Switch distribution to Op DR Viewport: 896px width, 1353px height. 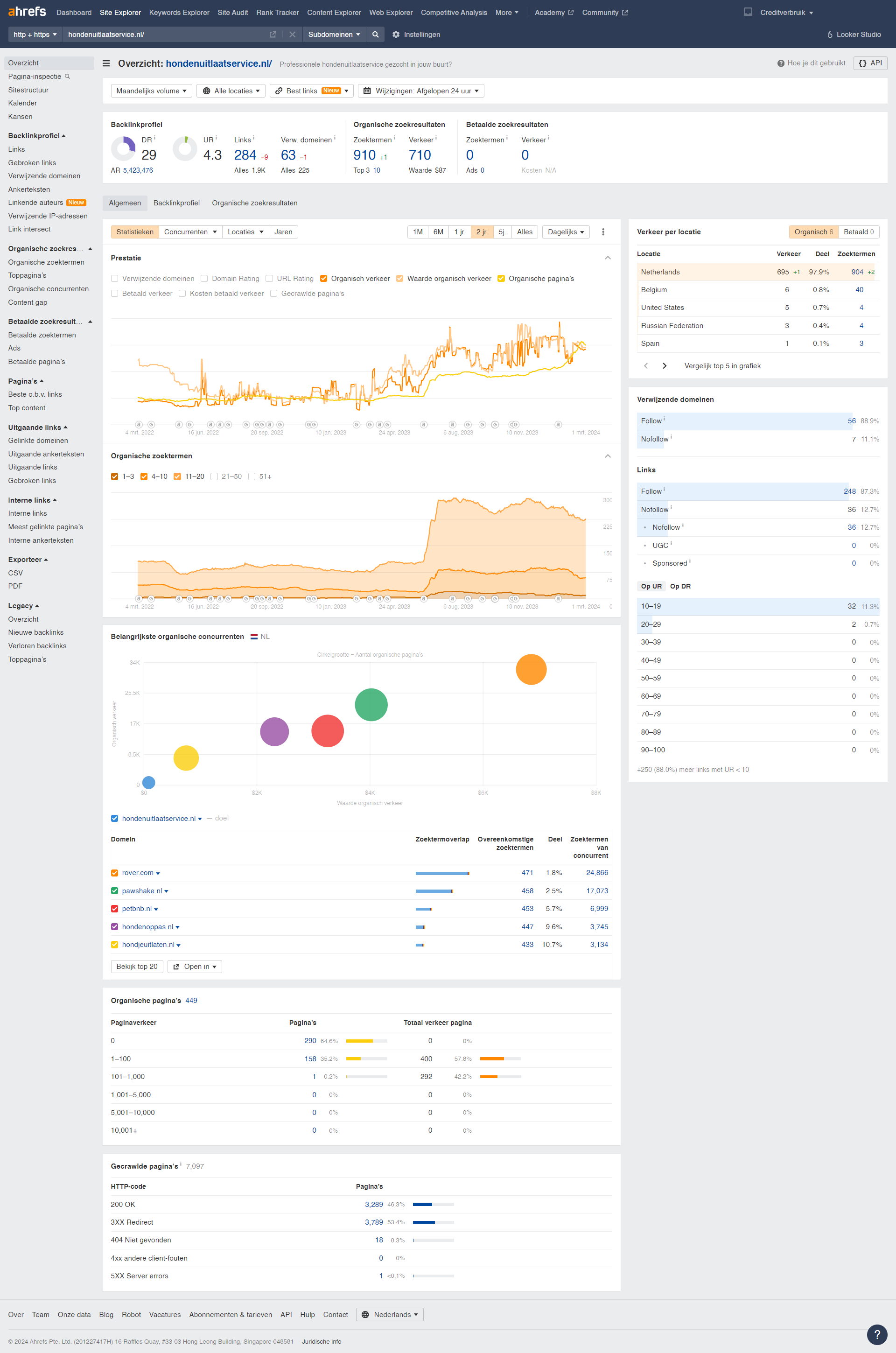click(680, 586)
